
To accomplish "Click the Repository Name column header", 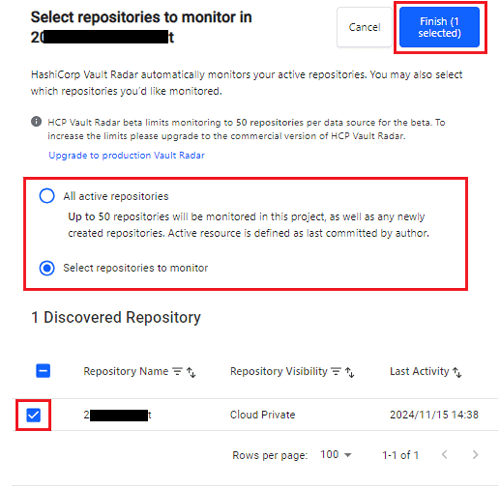I will (x=126, y=371).
